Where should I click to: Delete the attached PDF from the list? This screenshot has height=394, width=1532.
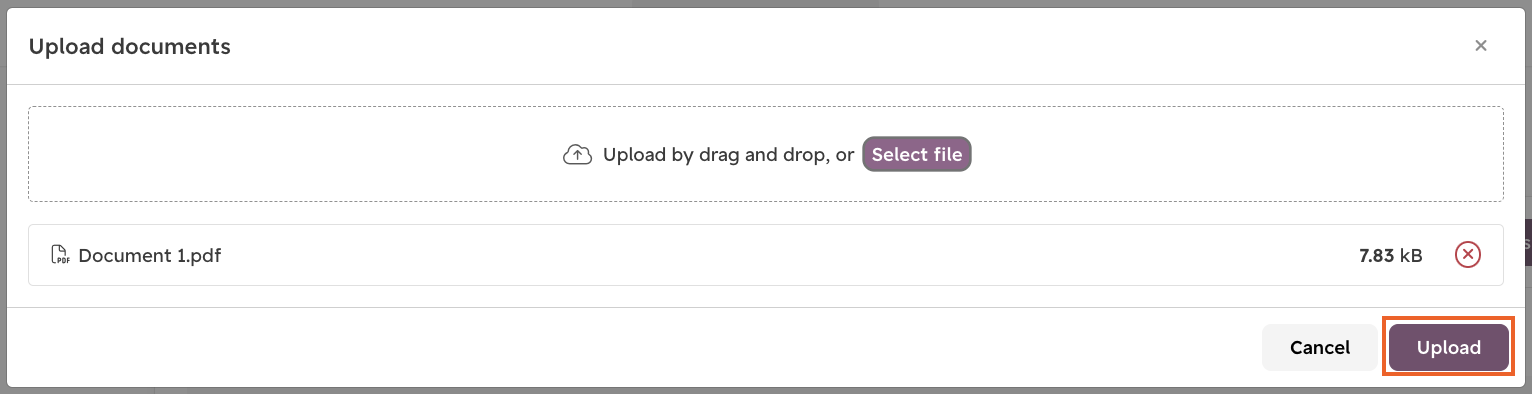[1467, 255]
